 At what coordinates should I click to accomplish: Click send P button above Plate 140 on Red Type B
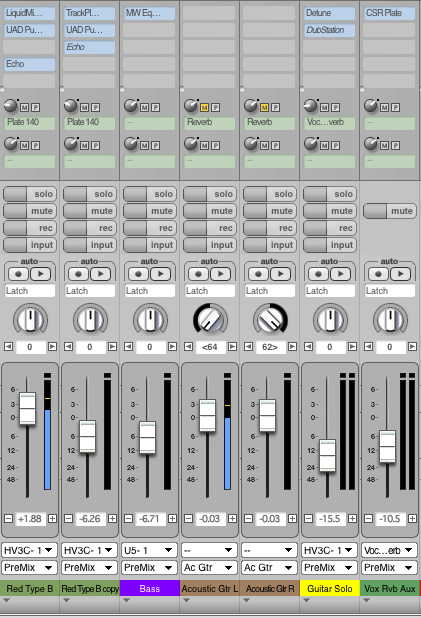pos(35,107)
